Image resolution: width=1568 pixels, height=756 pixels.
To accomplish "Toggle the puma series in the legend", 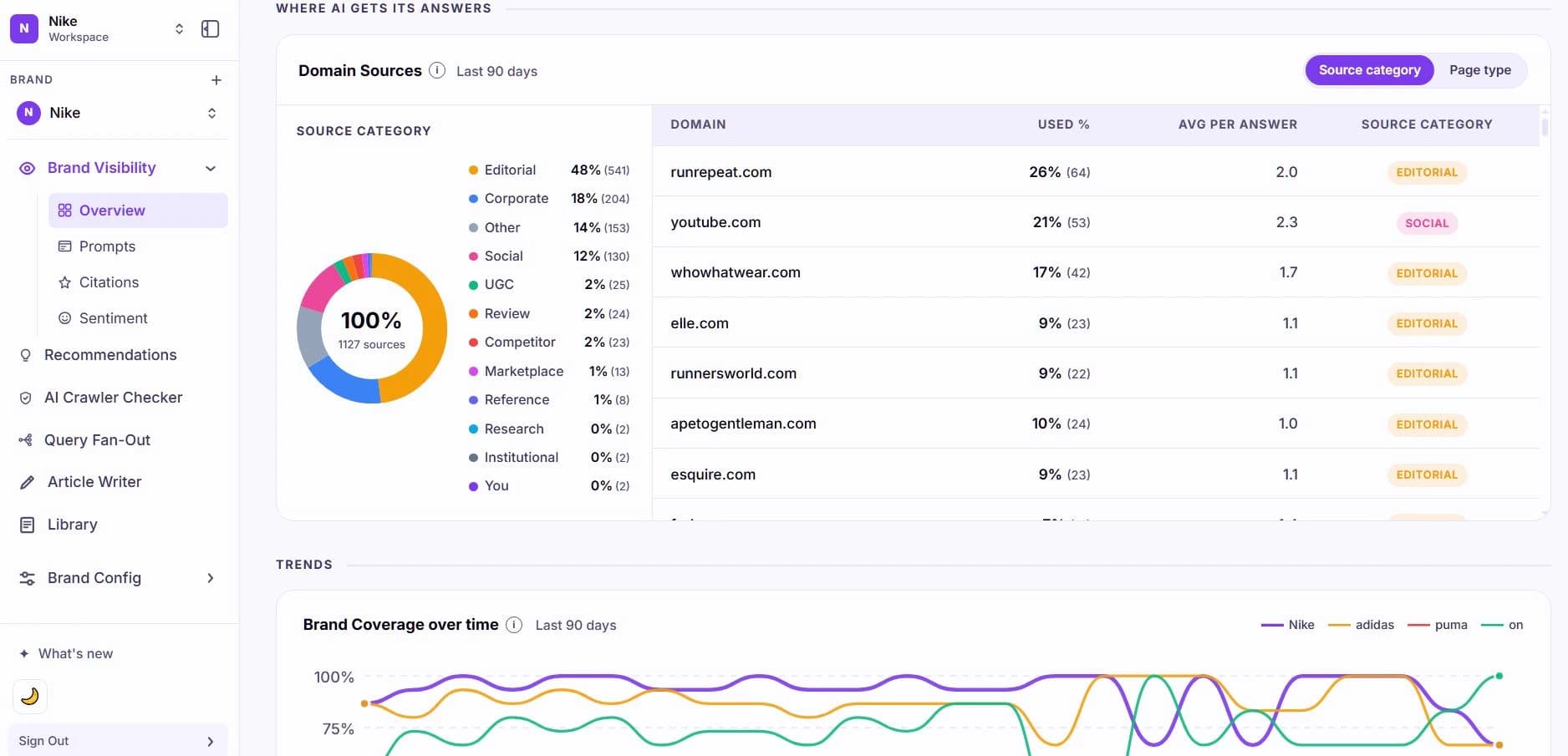I will (x=1438, y=625).
